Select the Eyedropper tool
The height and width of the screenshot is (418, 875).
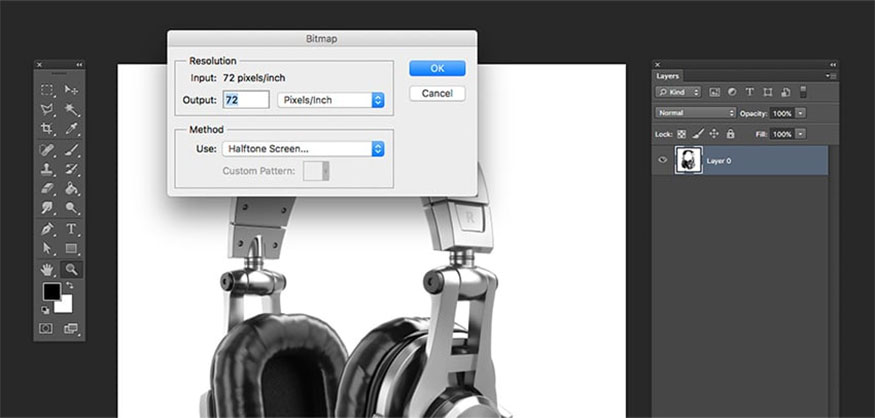click(71, 129)
